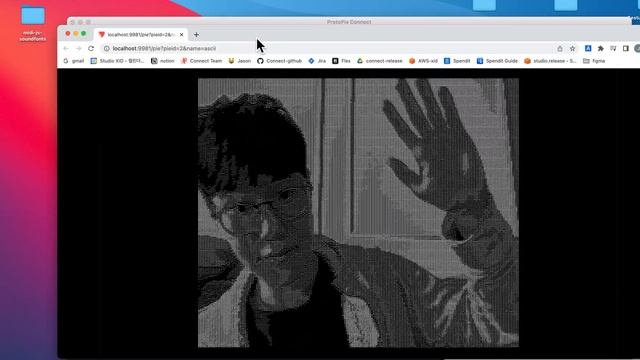Image resolution: width=640 pixels, height=360 pixels.
Task: Bookmark this page with the star
Action: click(572, 49)
